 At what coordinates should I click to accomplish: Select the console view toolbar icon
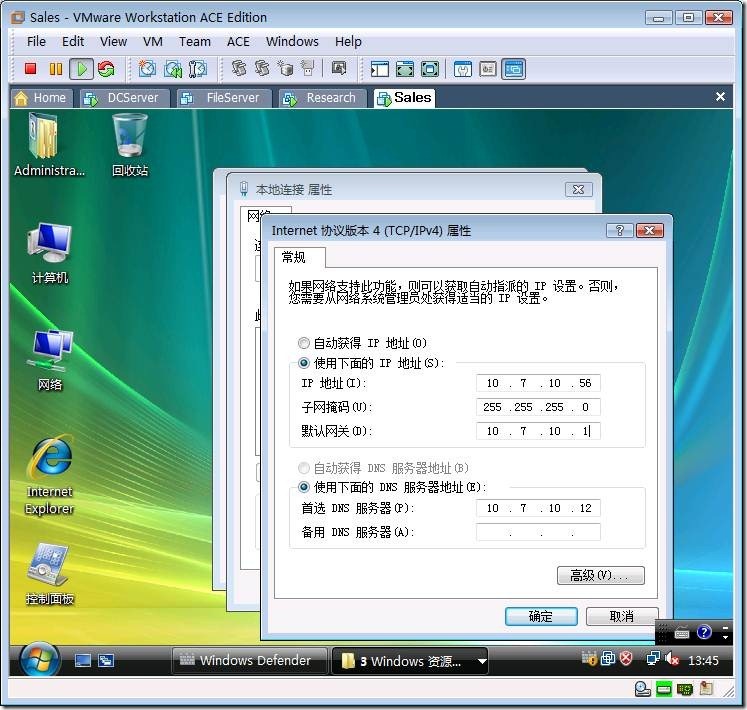click(x=514, y=69)
